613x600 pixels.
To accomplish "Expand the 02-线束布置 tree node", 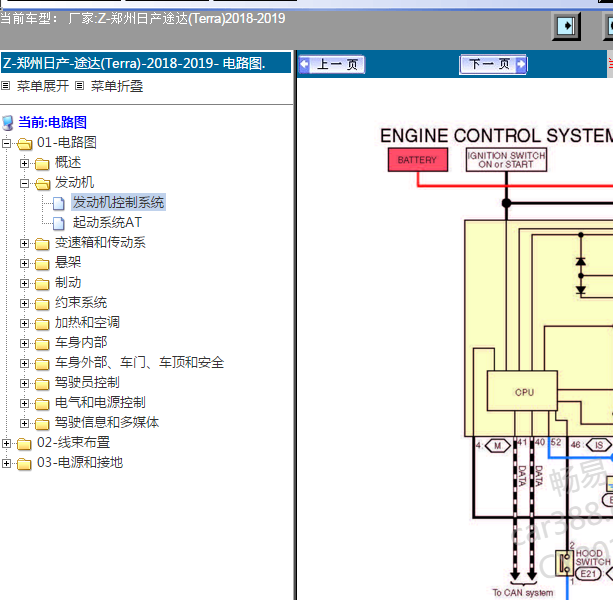I will (6, 443).
